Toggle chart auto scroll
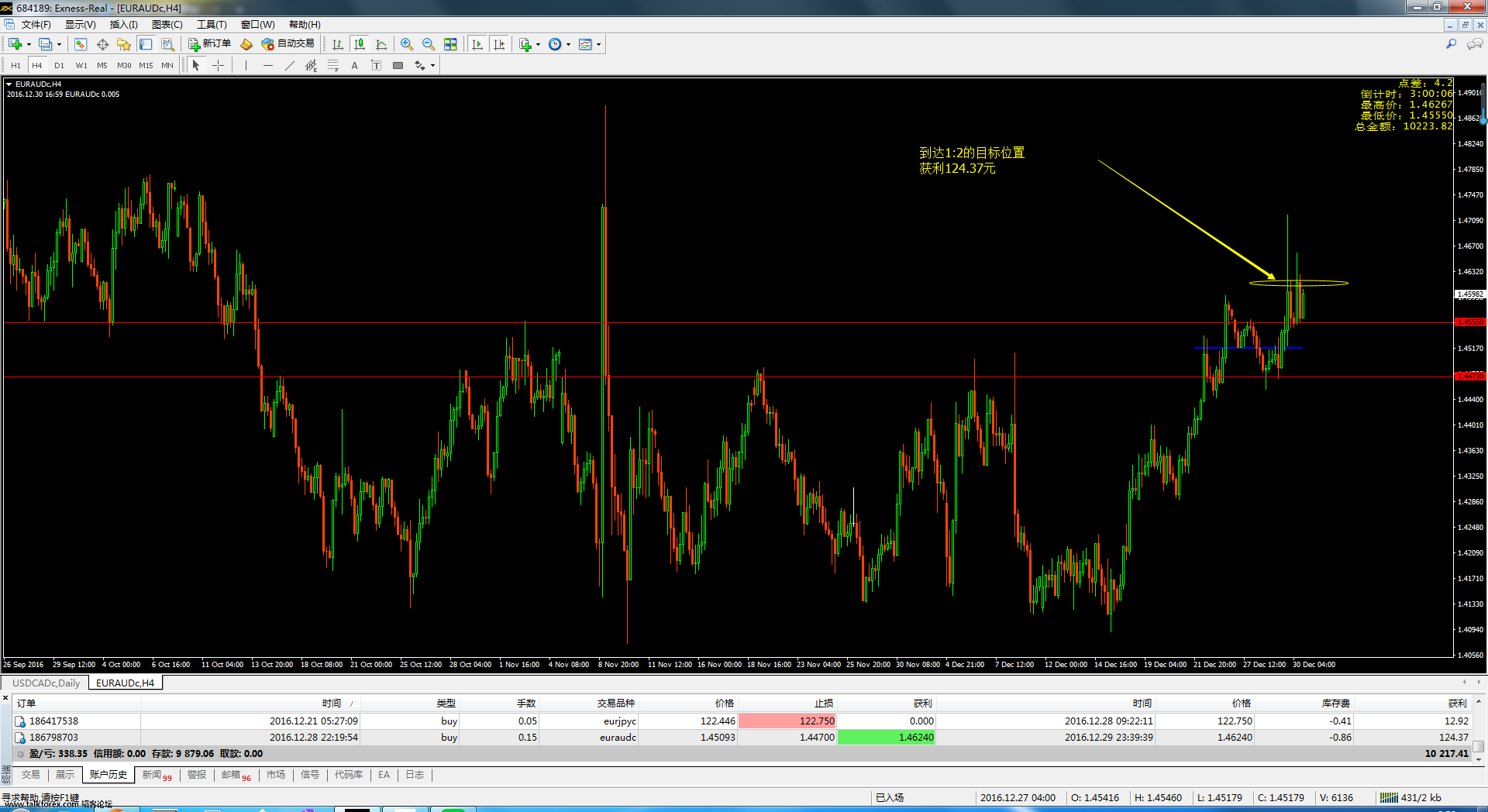1488x812 pixels. tap(477, 44)
